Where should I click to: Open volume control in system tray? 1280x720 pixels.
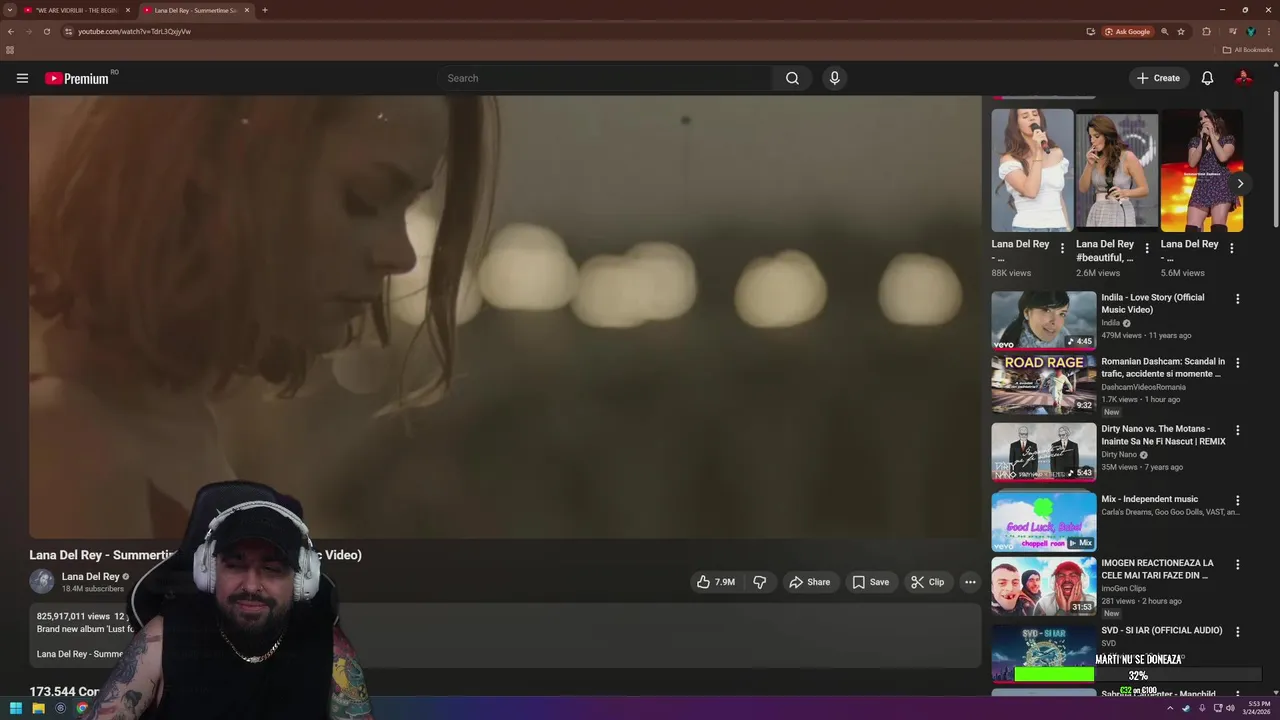1230,708
